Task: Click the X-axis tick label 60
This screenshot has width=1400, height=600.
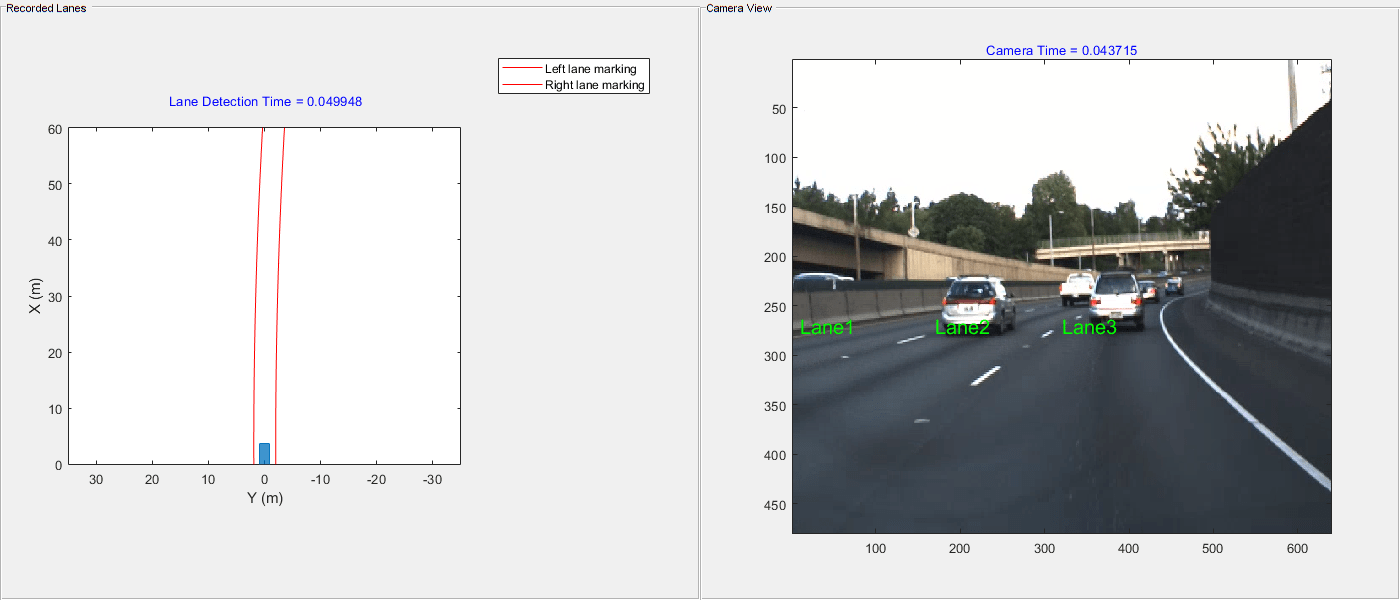Action: [x=55, y=129]
